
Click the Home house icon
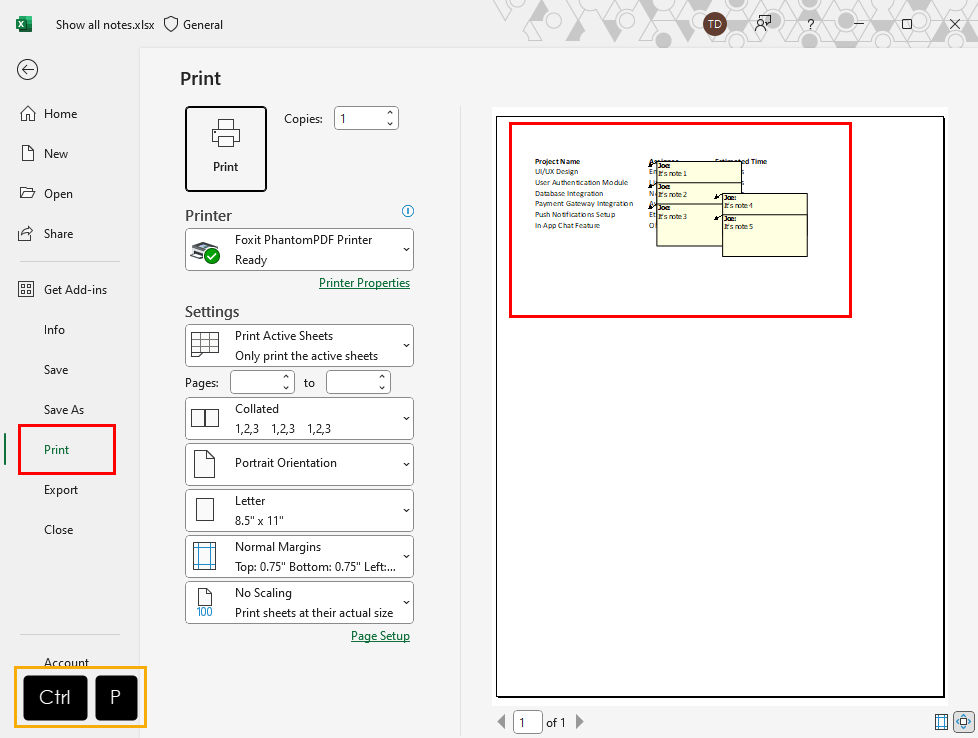tap(27, 113)
